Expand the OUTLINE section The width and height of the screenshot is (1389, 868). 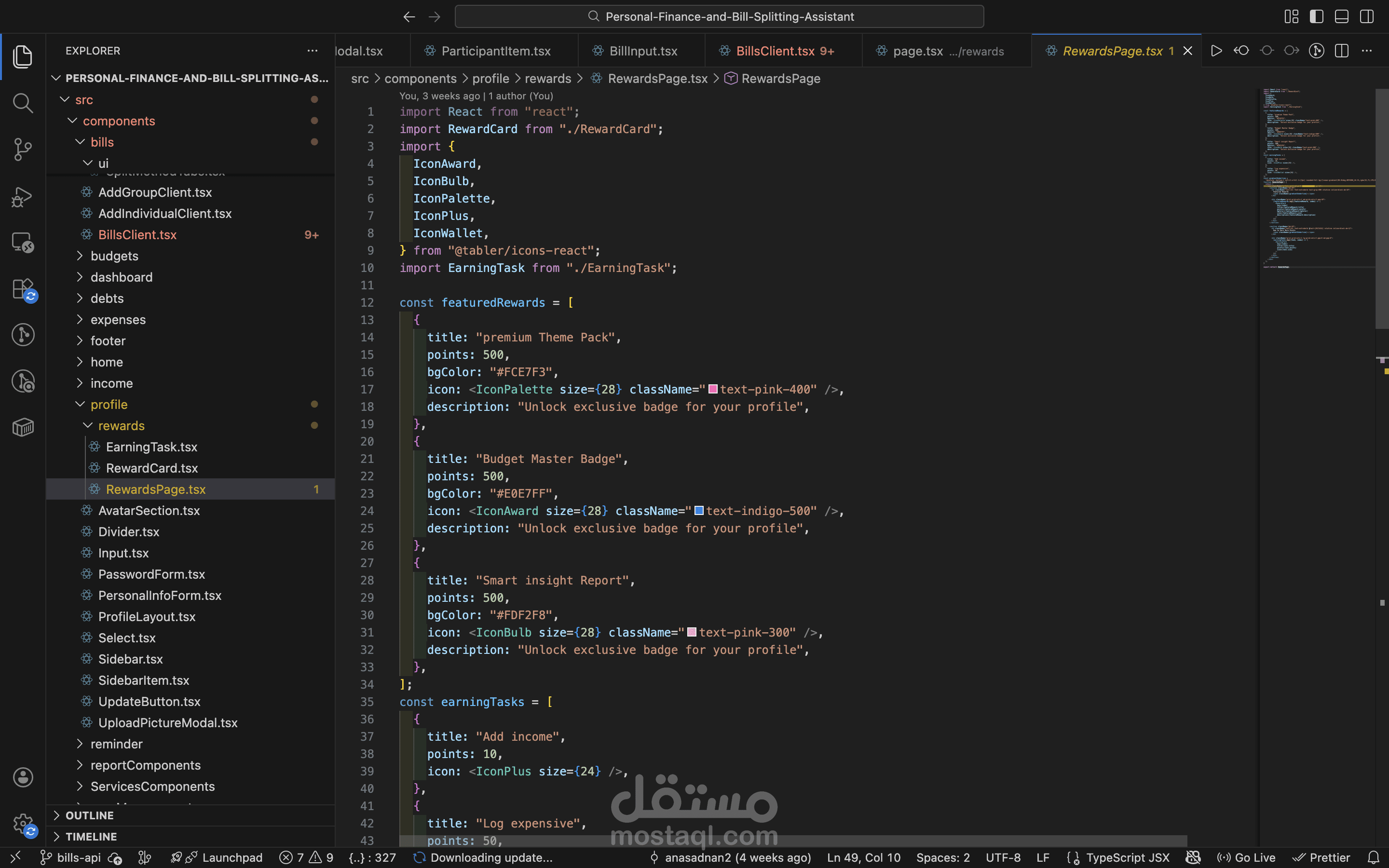point(89,815)
